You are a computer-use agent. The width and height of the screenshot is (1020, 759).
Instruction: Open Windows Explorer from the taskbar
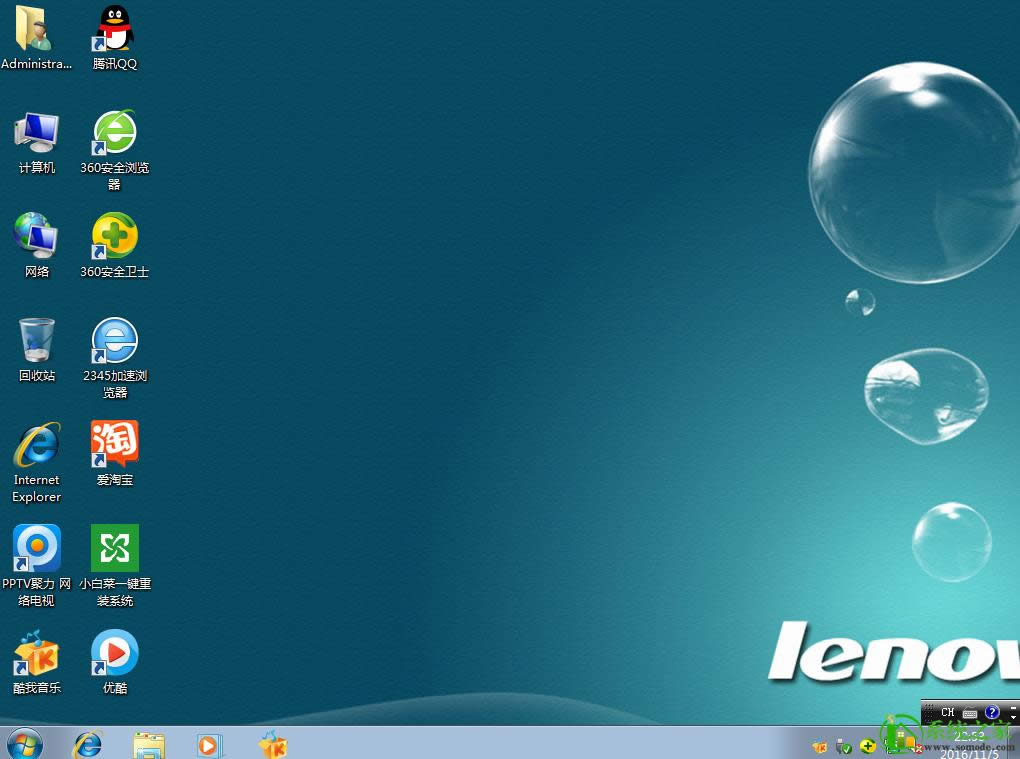[148, 745]
